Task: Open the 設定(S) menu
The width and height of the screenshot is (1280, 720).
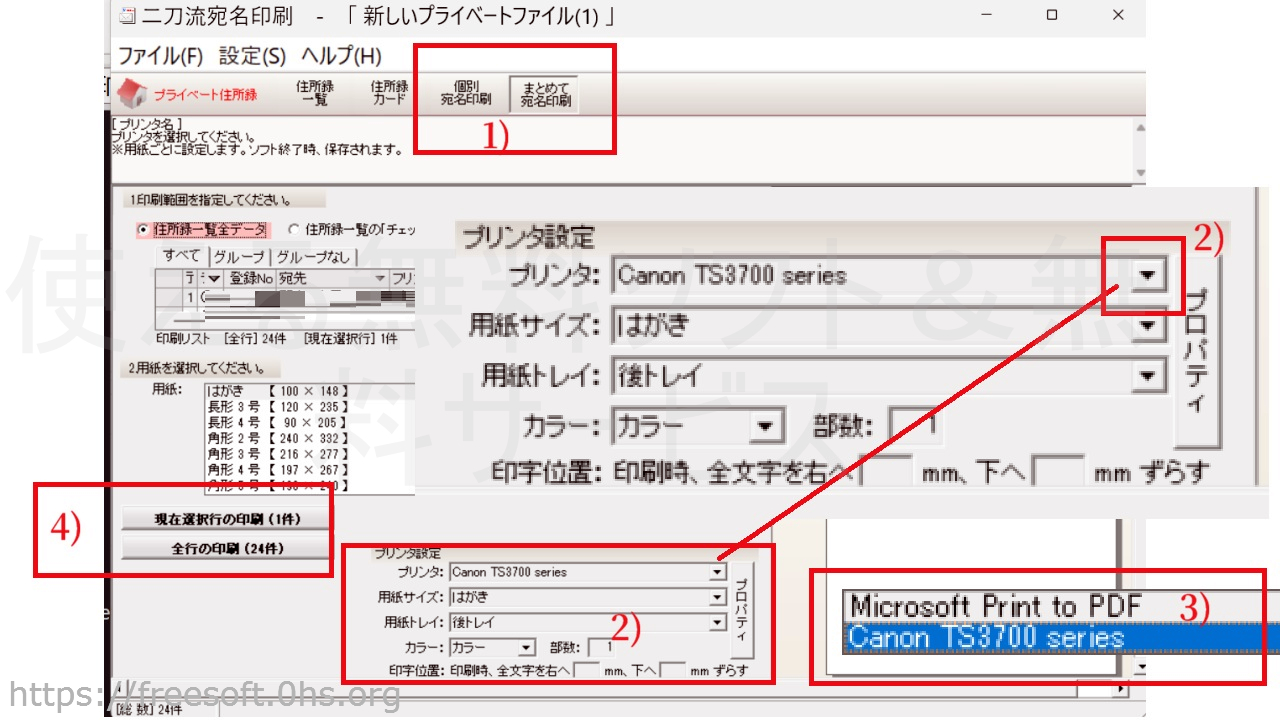Action: [252, 56]
